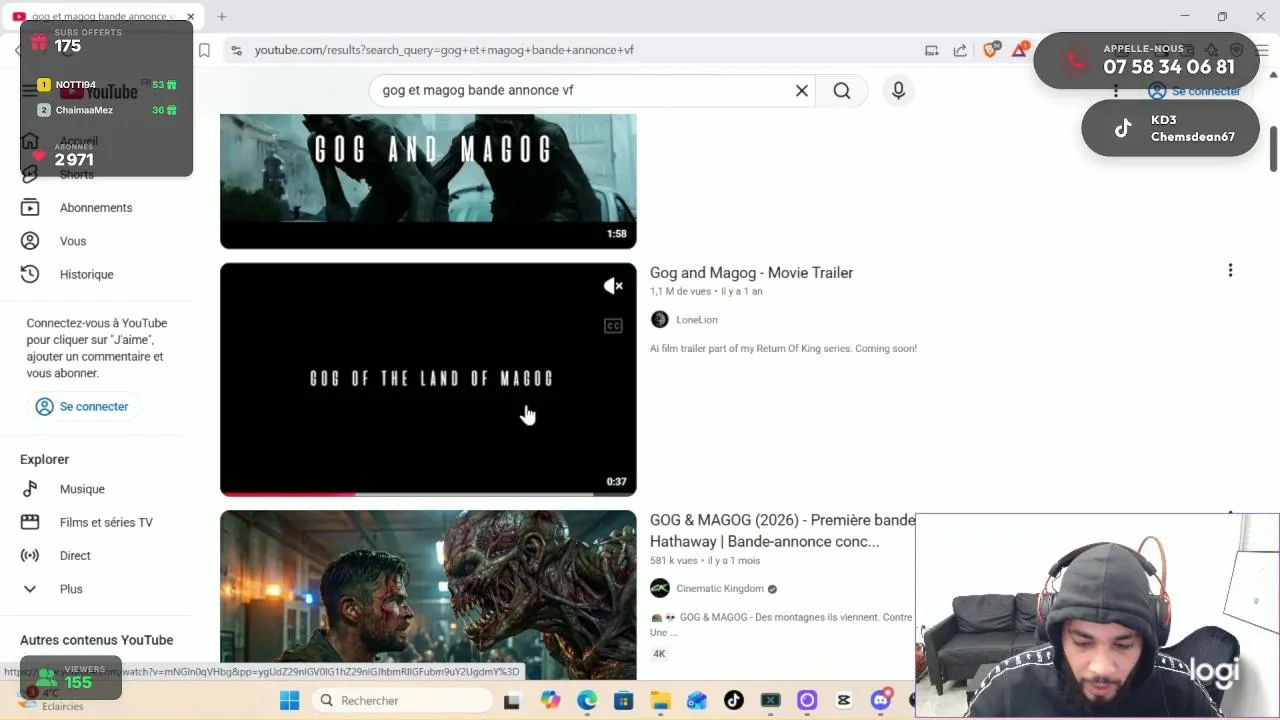Click the Windows taskbar Rechercher box

[x=400, y=701]
